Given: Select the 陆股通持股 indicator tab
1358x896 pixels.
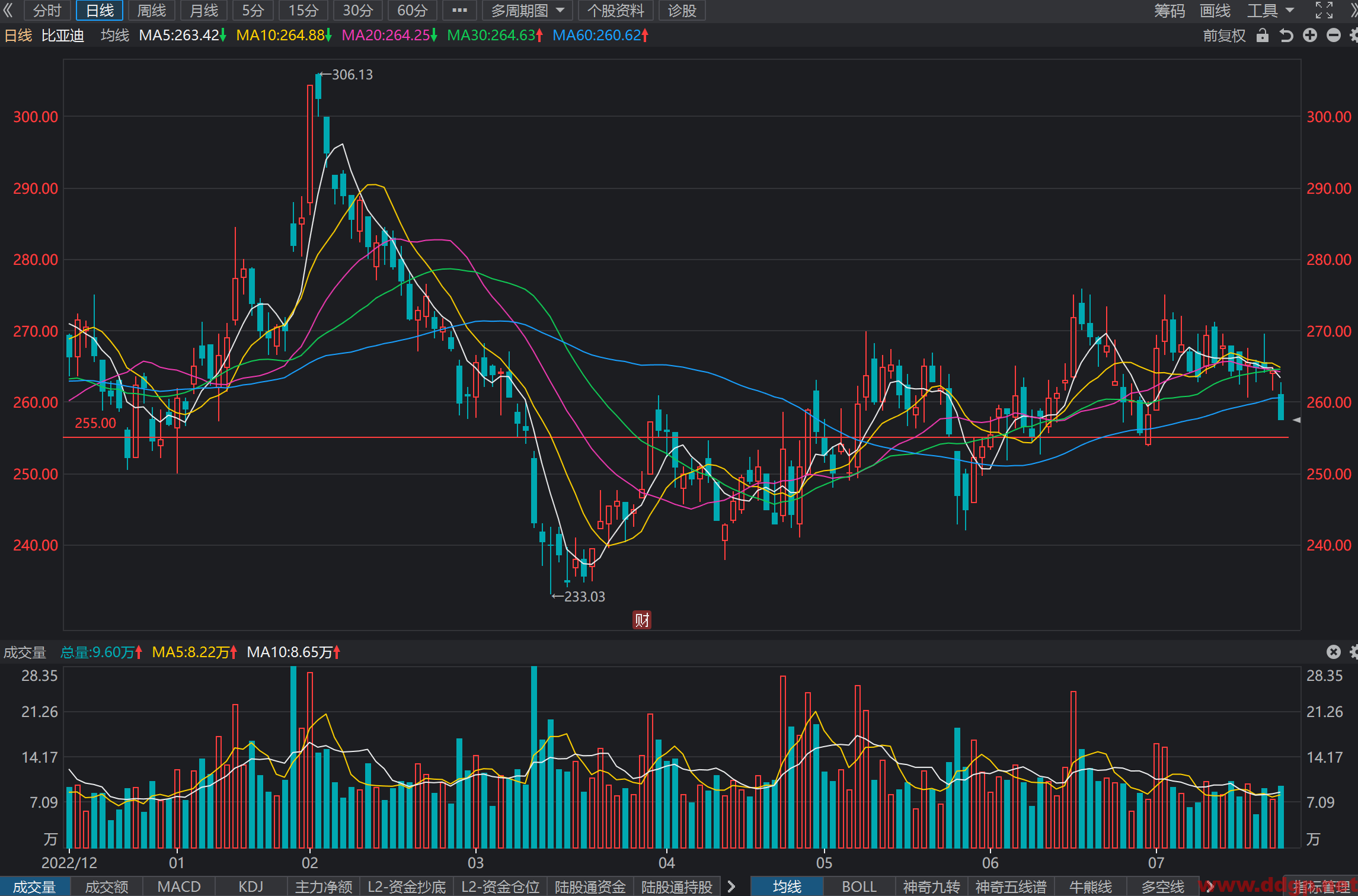Looking at the screenshot, I should (x=677, y=887).
